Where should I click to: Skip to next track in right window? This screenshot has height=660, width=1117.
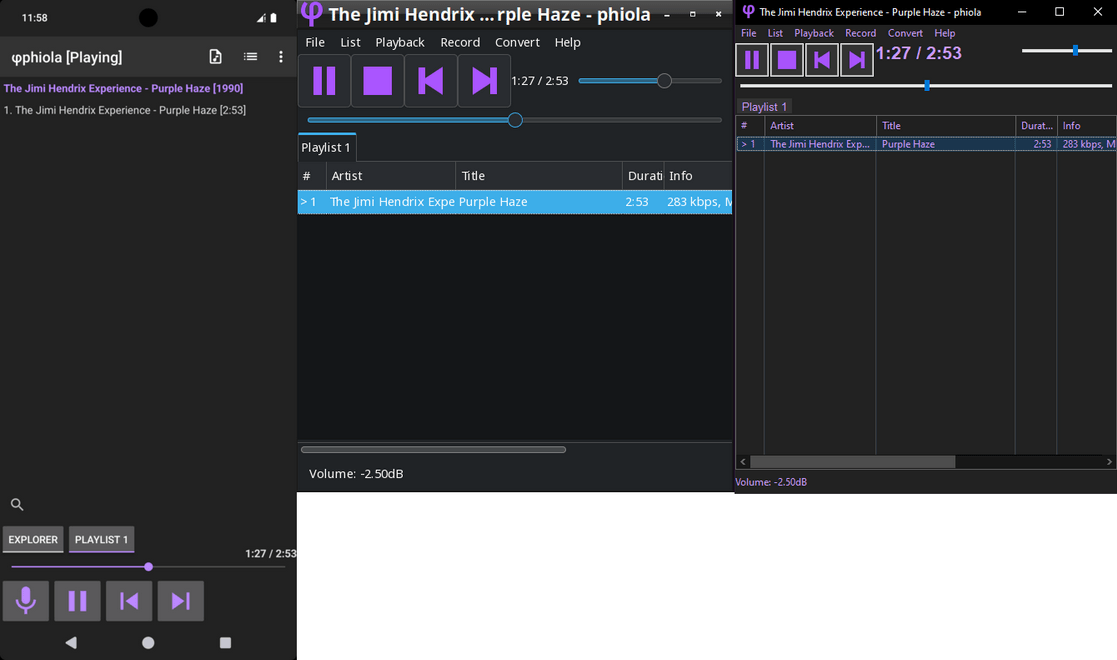(x=856, y=60)
